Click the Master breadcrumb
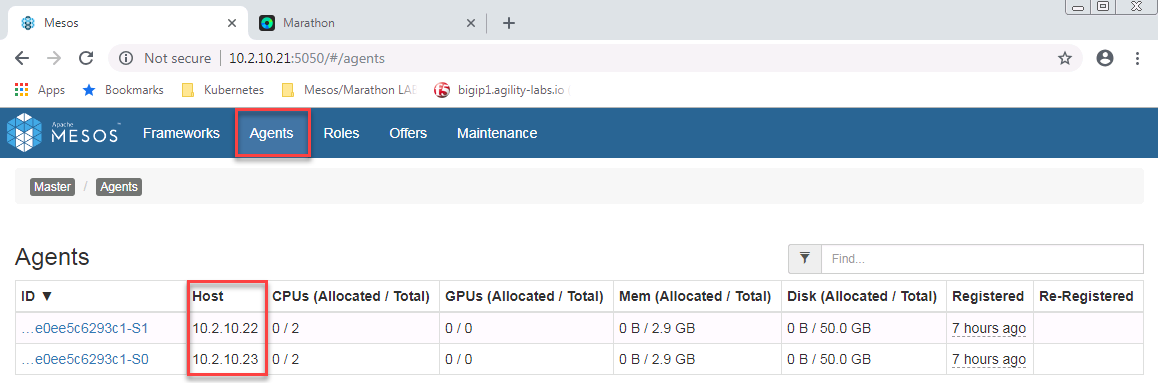Image resolution: width=1158 pixels, height=383 pixels. tap(52, 187)
